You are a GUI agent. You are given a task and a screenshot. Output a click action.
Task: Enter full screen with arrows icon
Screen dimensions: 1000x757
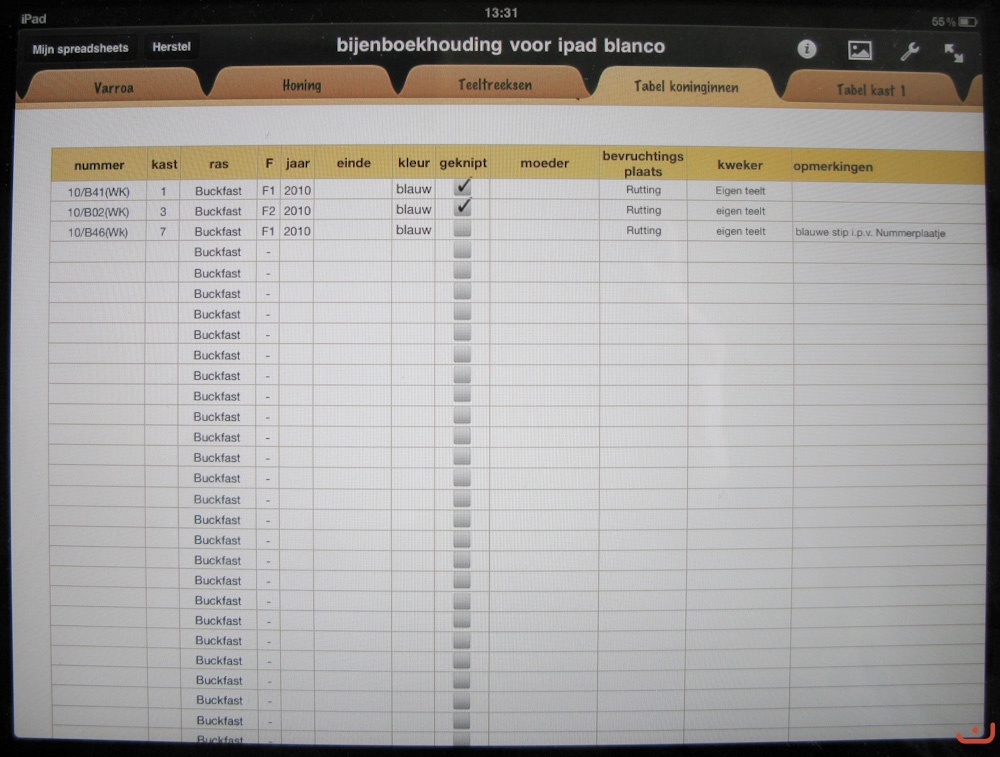tap(954, 52)
